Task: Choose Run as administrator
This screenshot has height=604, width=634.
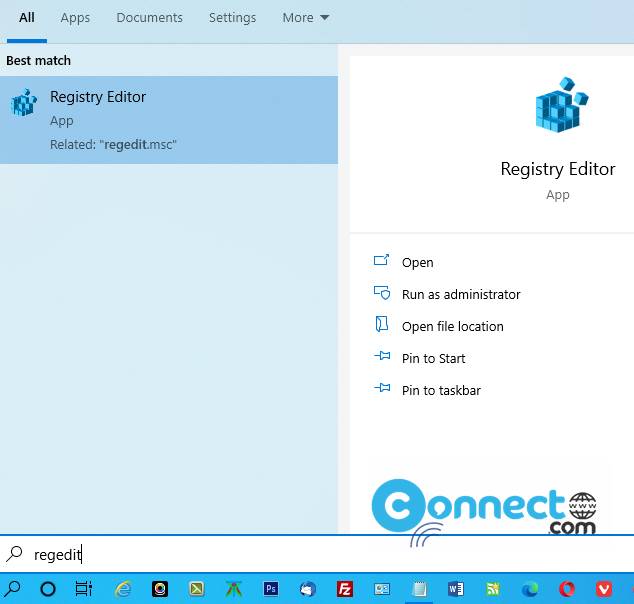Action: 461,294
